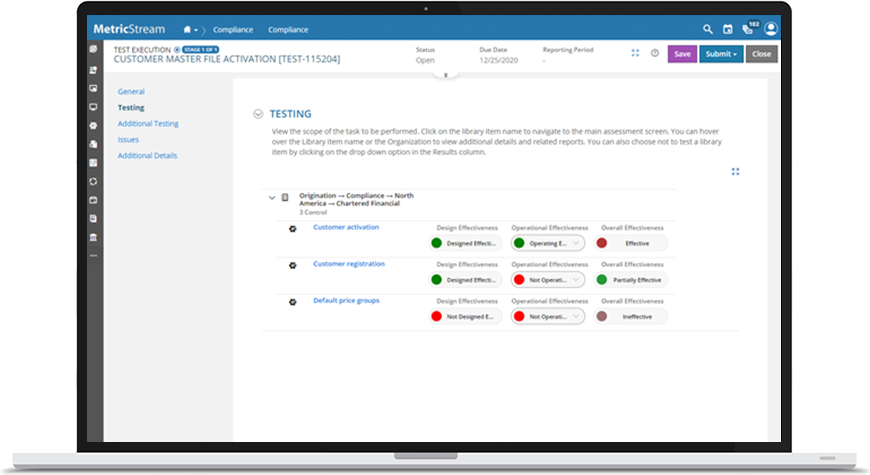Click the gear icon next to Customer activation

[x=293, y=229]
